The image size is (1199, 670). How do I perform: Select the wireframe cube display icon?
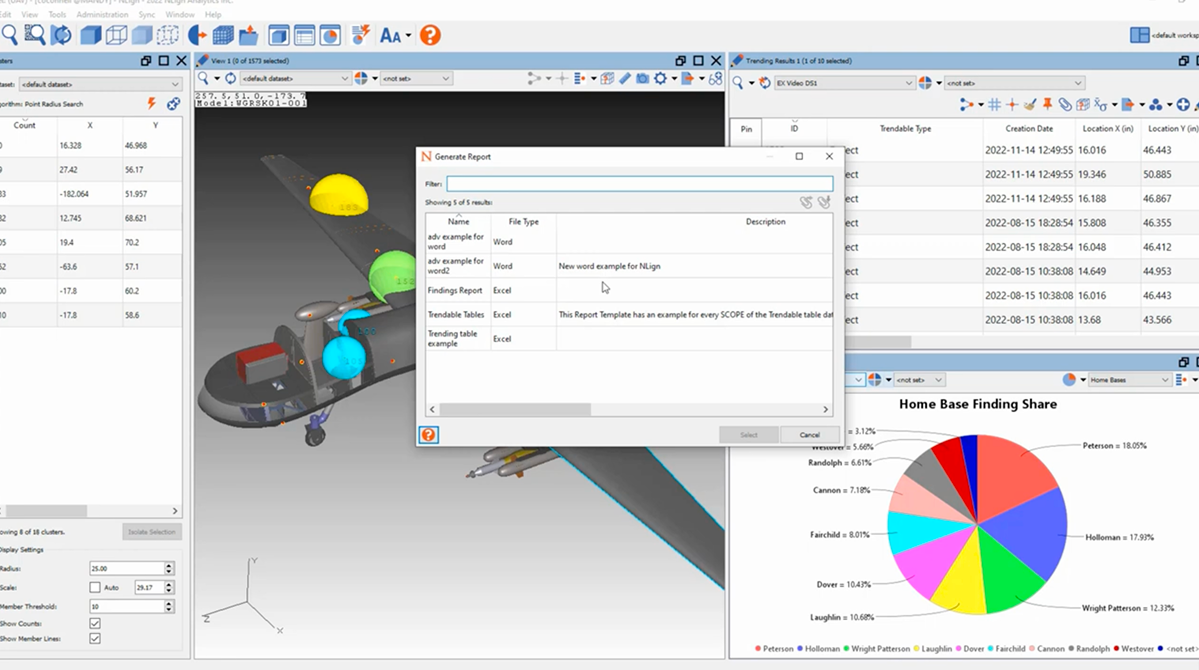tap(116, 34)
